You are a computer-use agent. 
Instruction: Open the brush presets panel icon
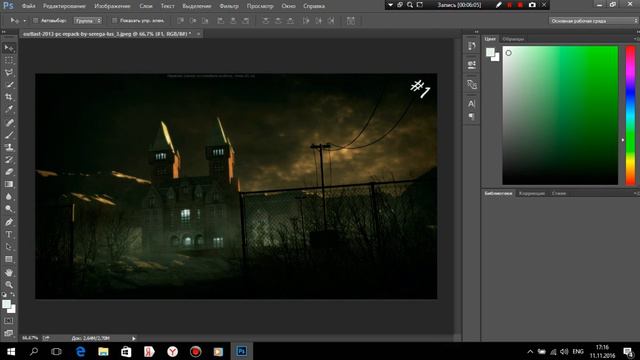tap(471, 84)
